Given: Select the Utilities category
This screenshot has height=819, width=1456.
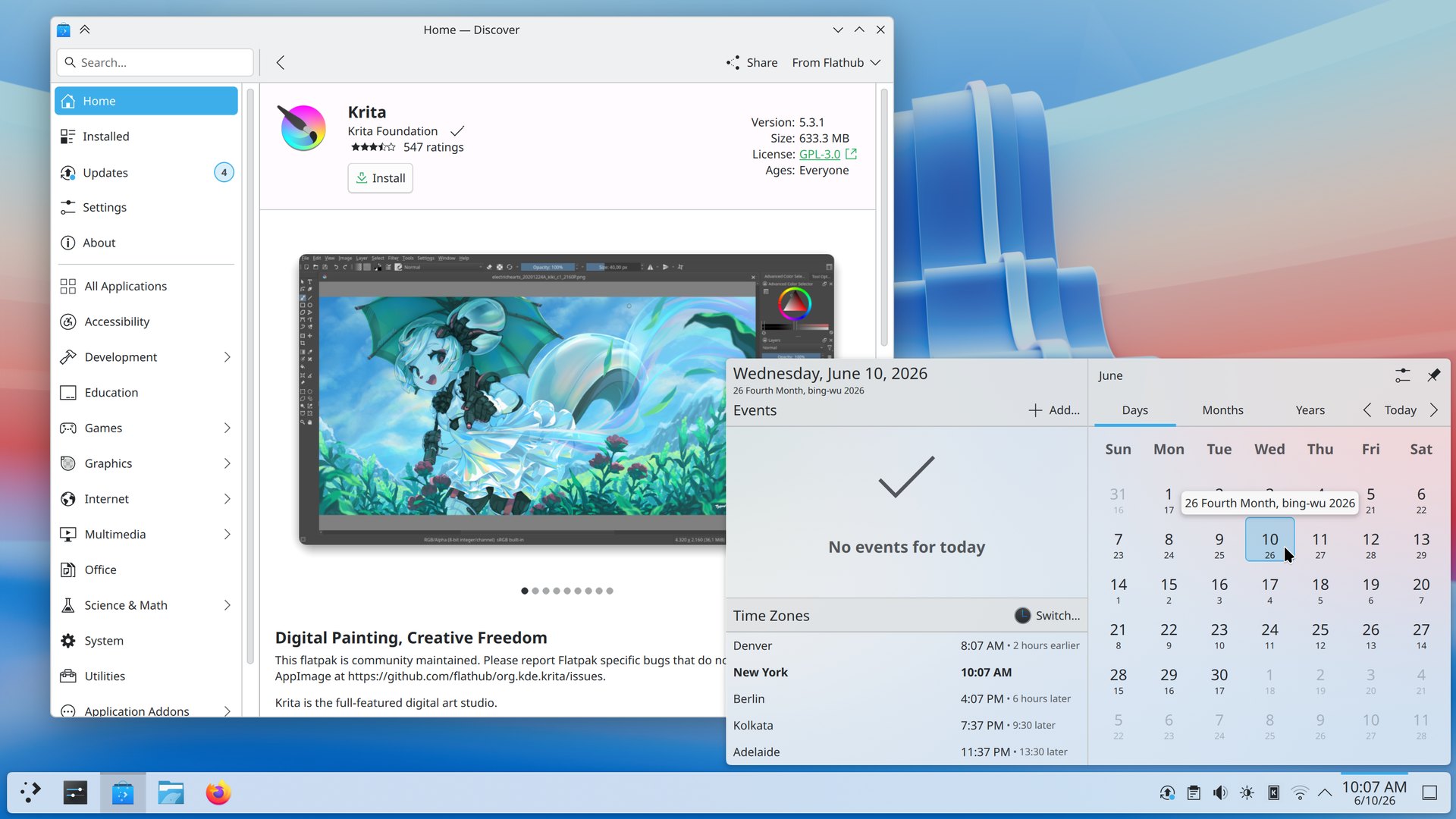Looking at the screenshot, I should [146, 676].
